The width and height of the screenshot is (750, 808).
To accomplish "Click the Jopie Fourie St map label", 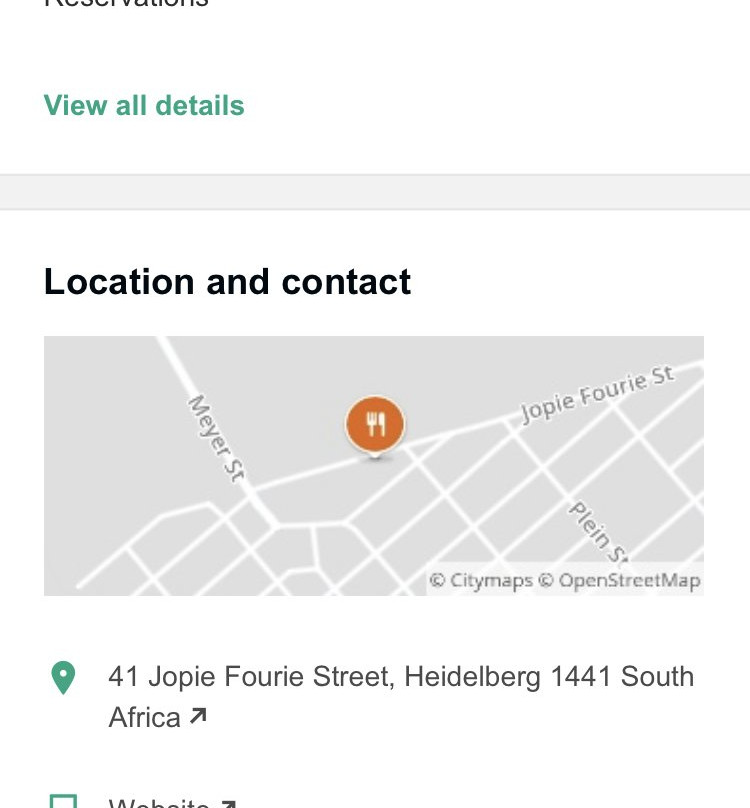I will coord(596,395).
